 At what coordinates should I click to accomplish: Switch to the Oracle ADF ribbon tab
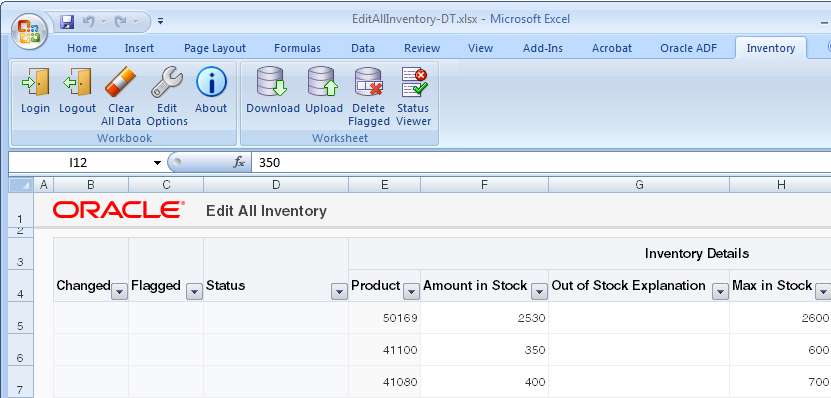tap(688, 48)
